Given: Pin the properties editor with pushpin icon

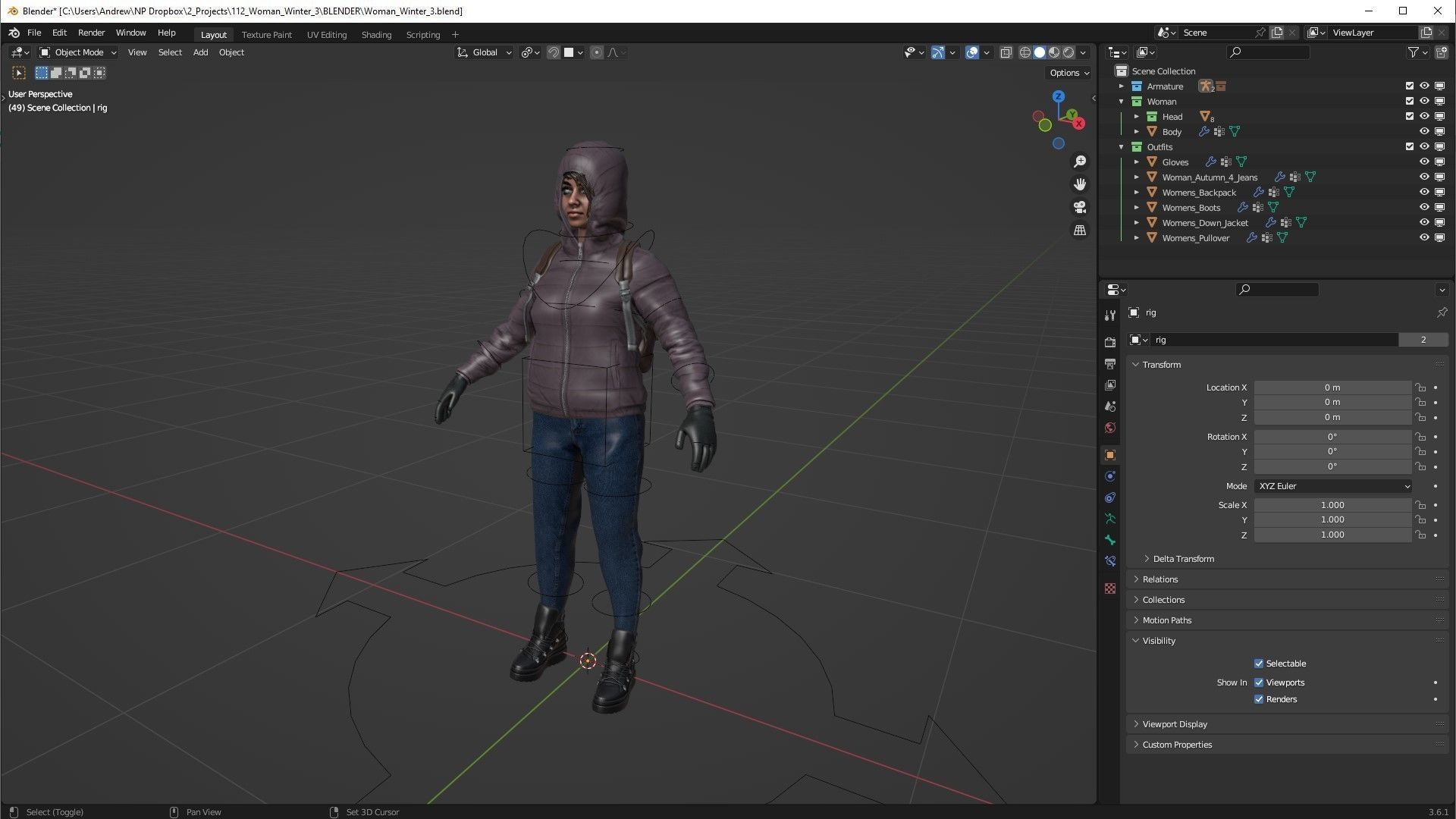Looking at the screenshot, I should pyautogui.click(x=1442, y=312).
